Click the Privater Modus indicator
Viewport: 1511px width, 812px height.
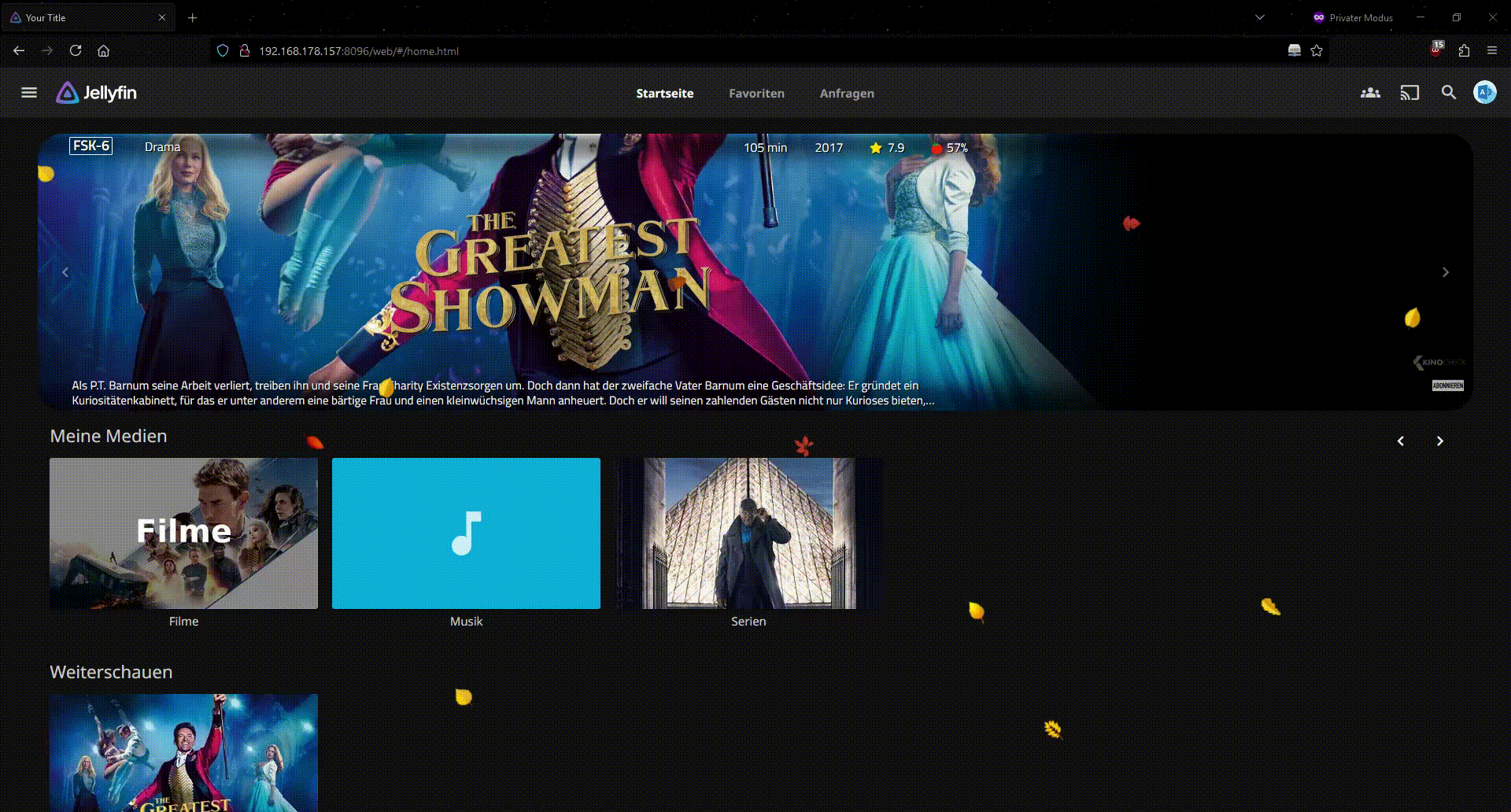1353,17
